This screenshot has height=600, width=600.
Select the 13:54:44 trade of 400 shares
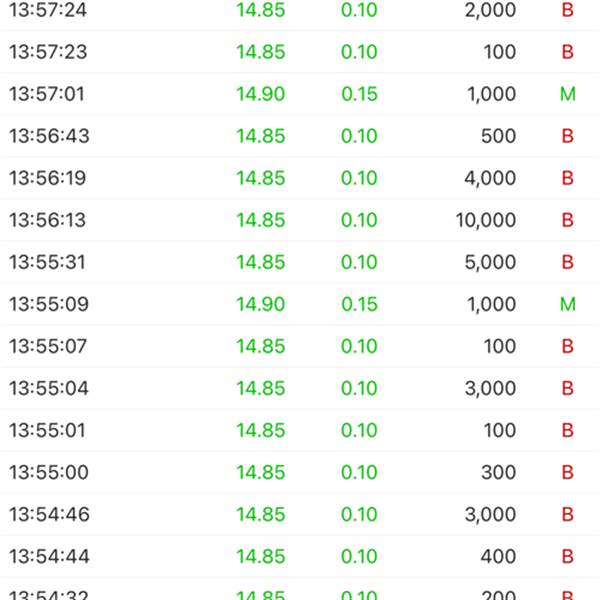[300, 556]
